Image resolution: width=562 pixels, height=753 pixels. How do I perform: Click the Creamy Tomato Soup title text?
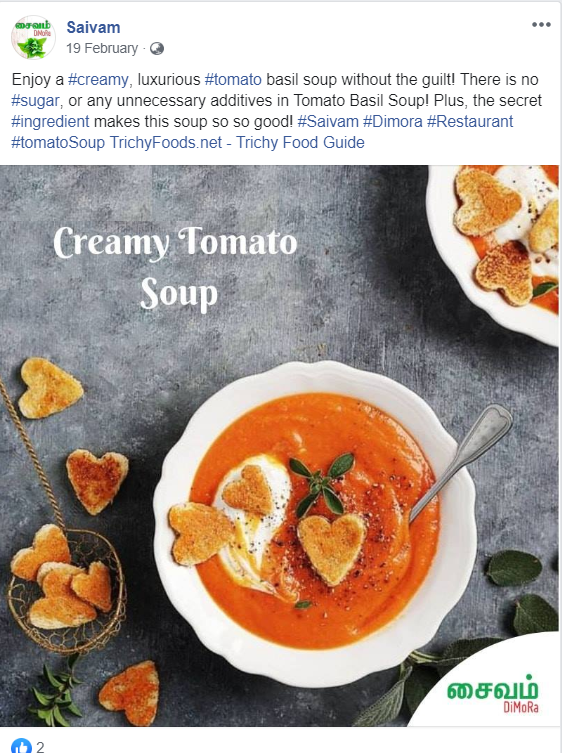pyautogui.click(x=175, y=267)
